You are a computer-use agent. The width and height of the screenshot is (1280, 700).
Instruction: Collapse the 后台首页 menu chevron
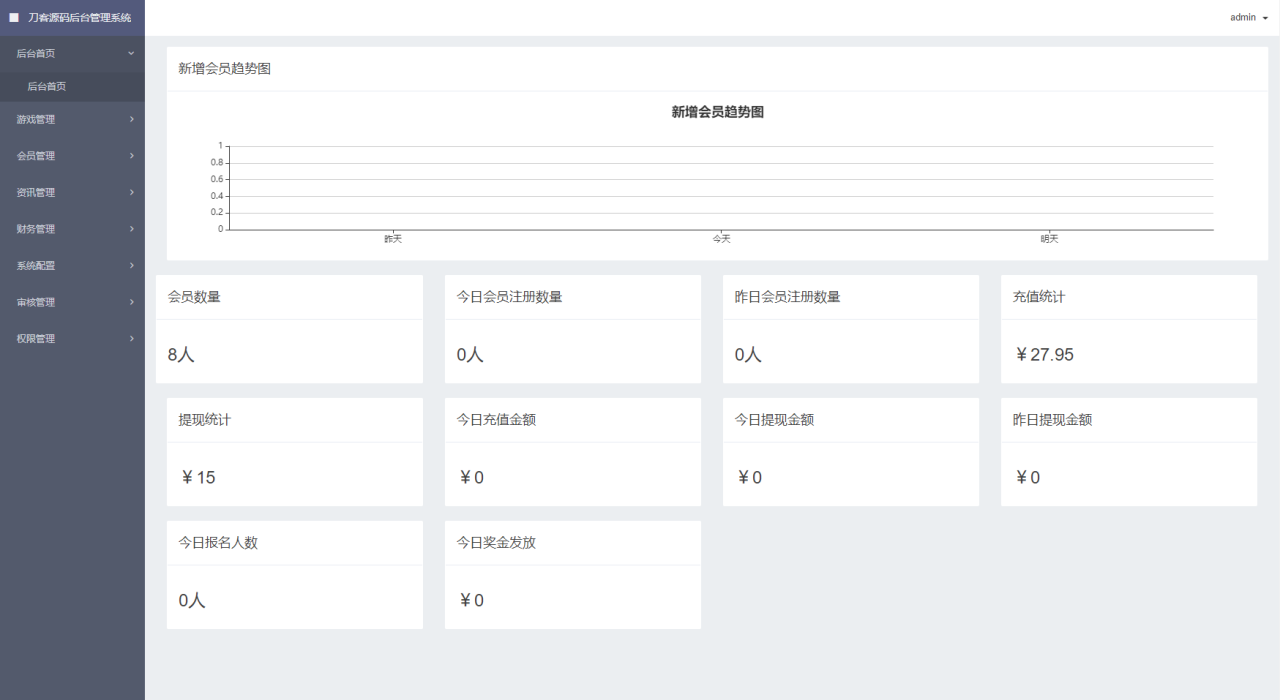[129, 53]
